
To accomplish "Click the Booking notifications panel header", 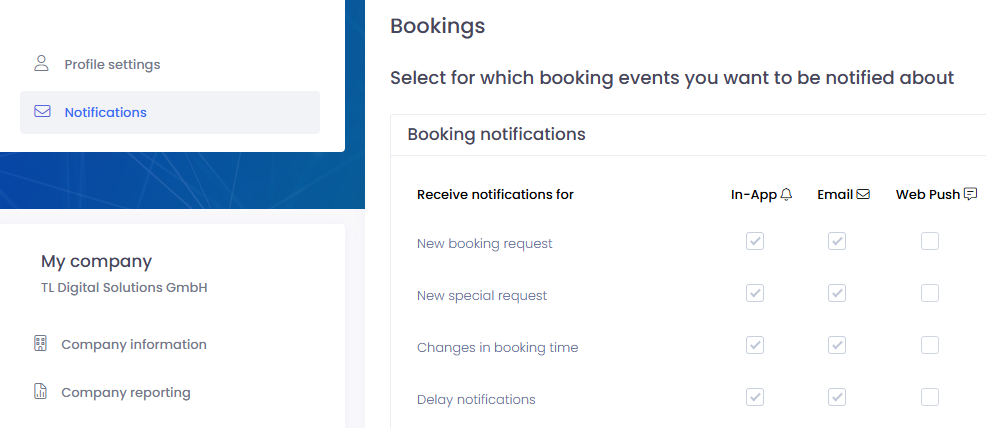I will pos(497,134).
